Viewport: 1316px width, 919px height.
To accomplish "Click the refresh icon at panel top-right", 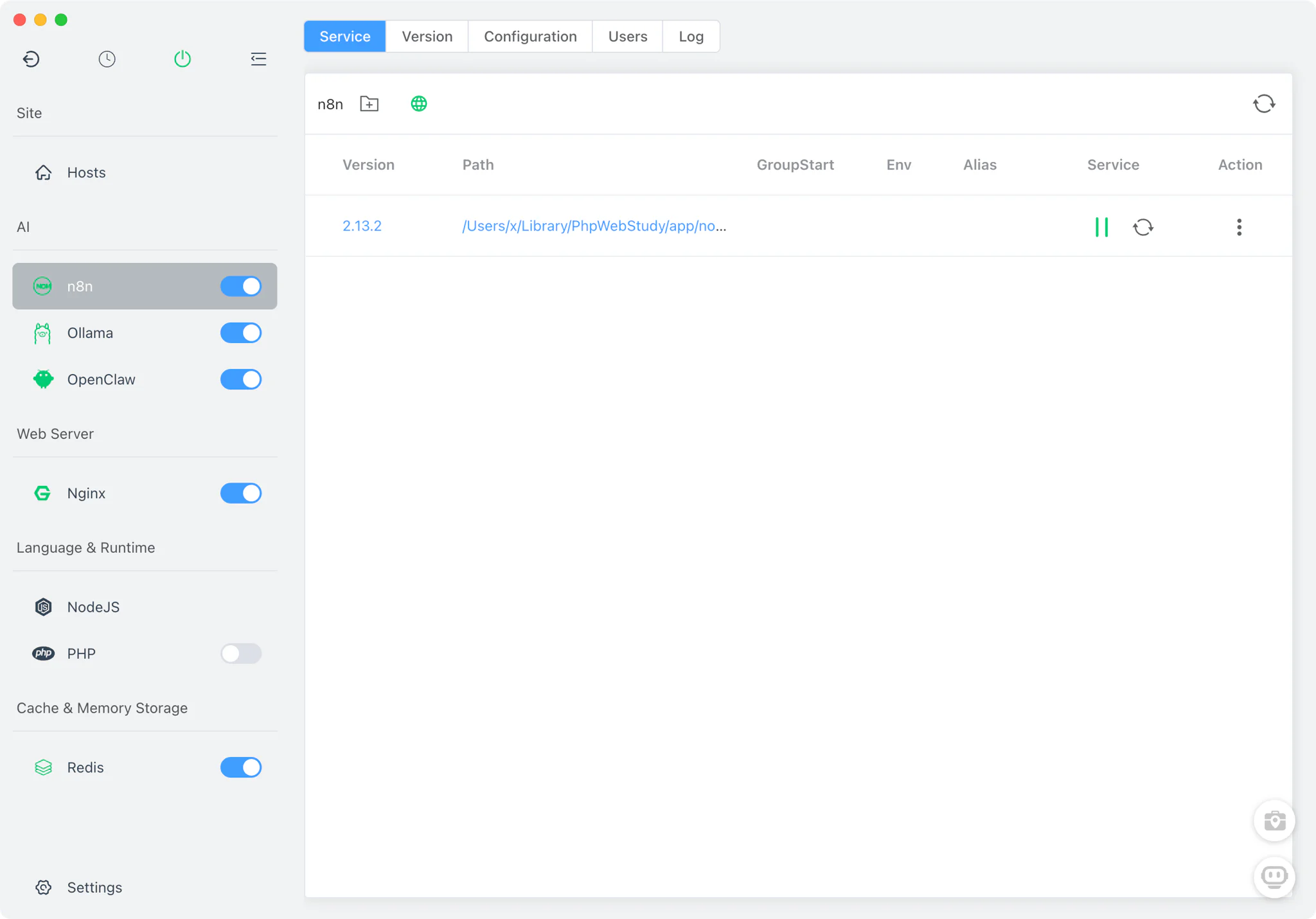I will 1263,103.
